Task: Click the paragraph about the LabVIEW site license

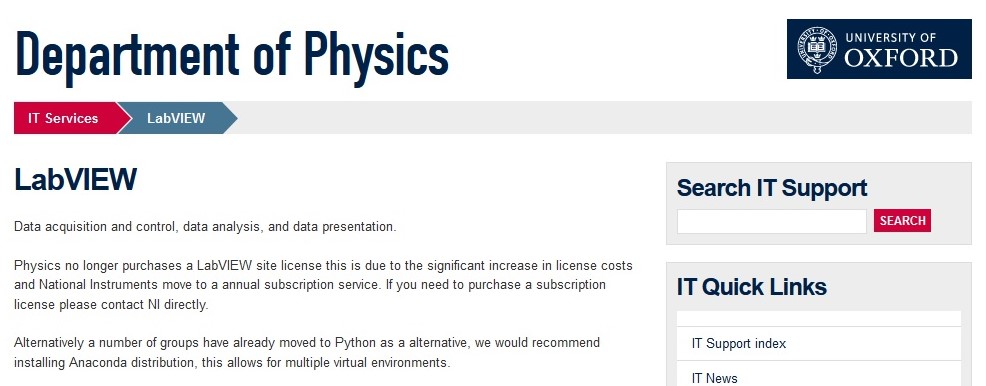Action: [323, 285]
